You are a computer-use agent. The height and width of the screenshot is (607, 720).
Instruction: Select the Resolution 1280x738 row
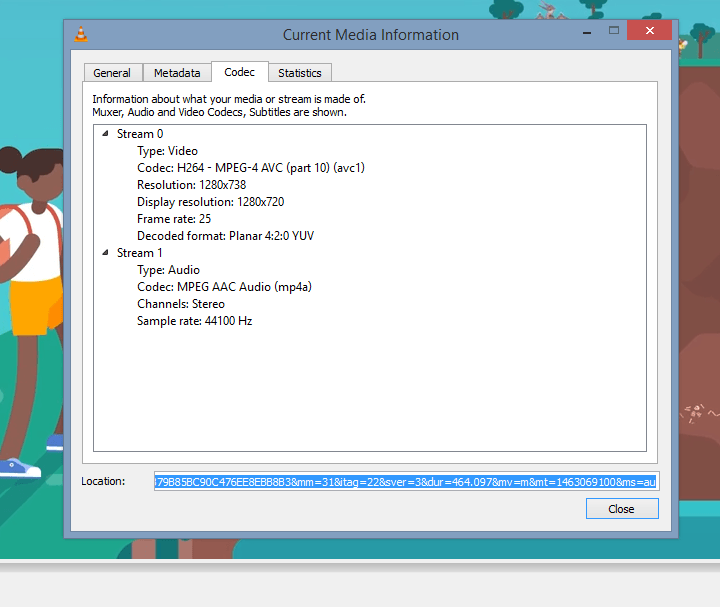point(191,185)
